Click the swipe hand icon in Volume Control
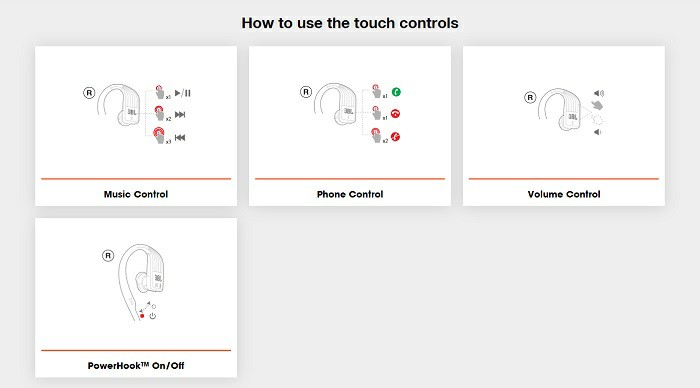Screen dimensions: 700x388 pyautogui.click(x=597, y=105)
